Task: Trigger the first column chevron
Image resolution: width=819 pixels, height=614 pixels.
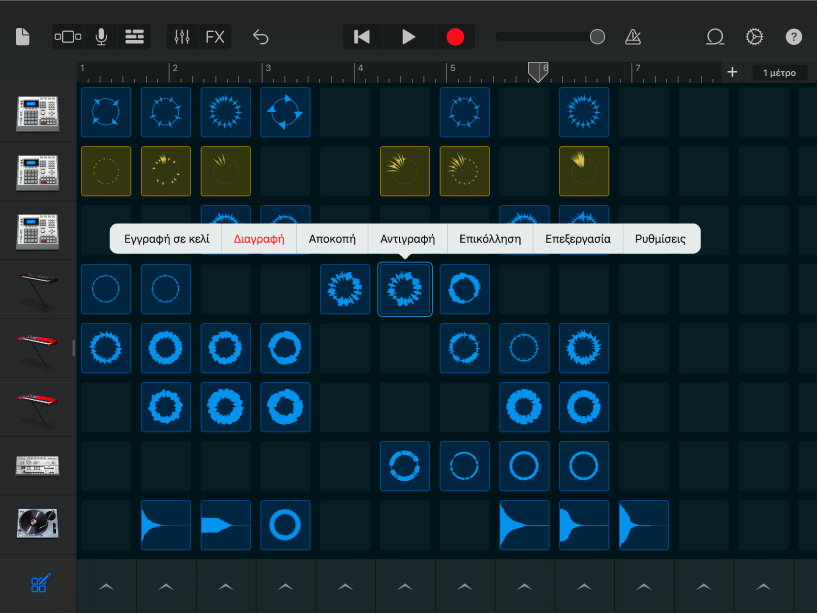Action: [106, 586]
